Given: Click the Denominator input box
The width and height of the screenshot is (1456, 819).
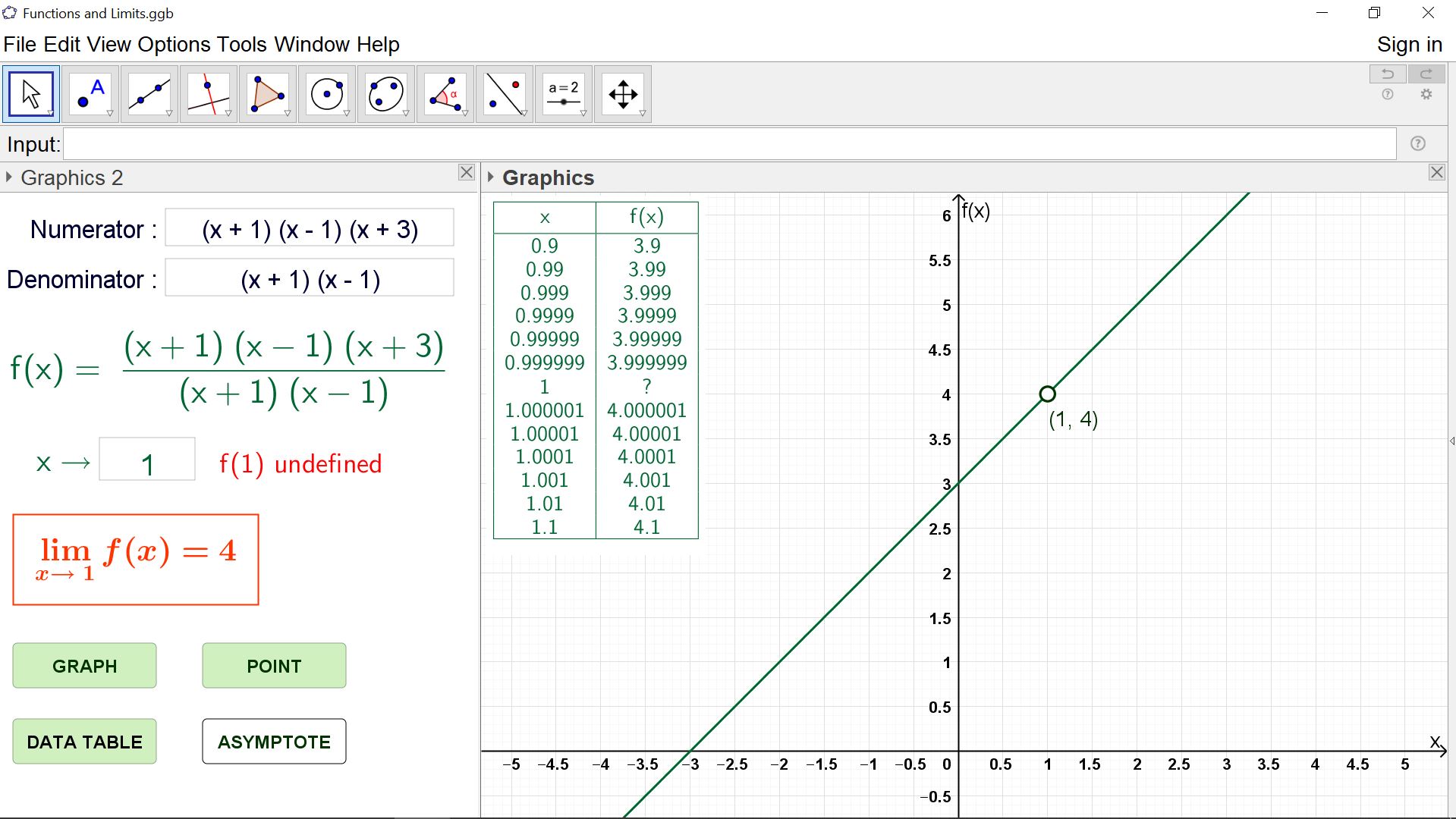Looking at the screenshot, I should click(310, 278).
